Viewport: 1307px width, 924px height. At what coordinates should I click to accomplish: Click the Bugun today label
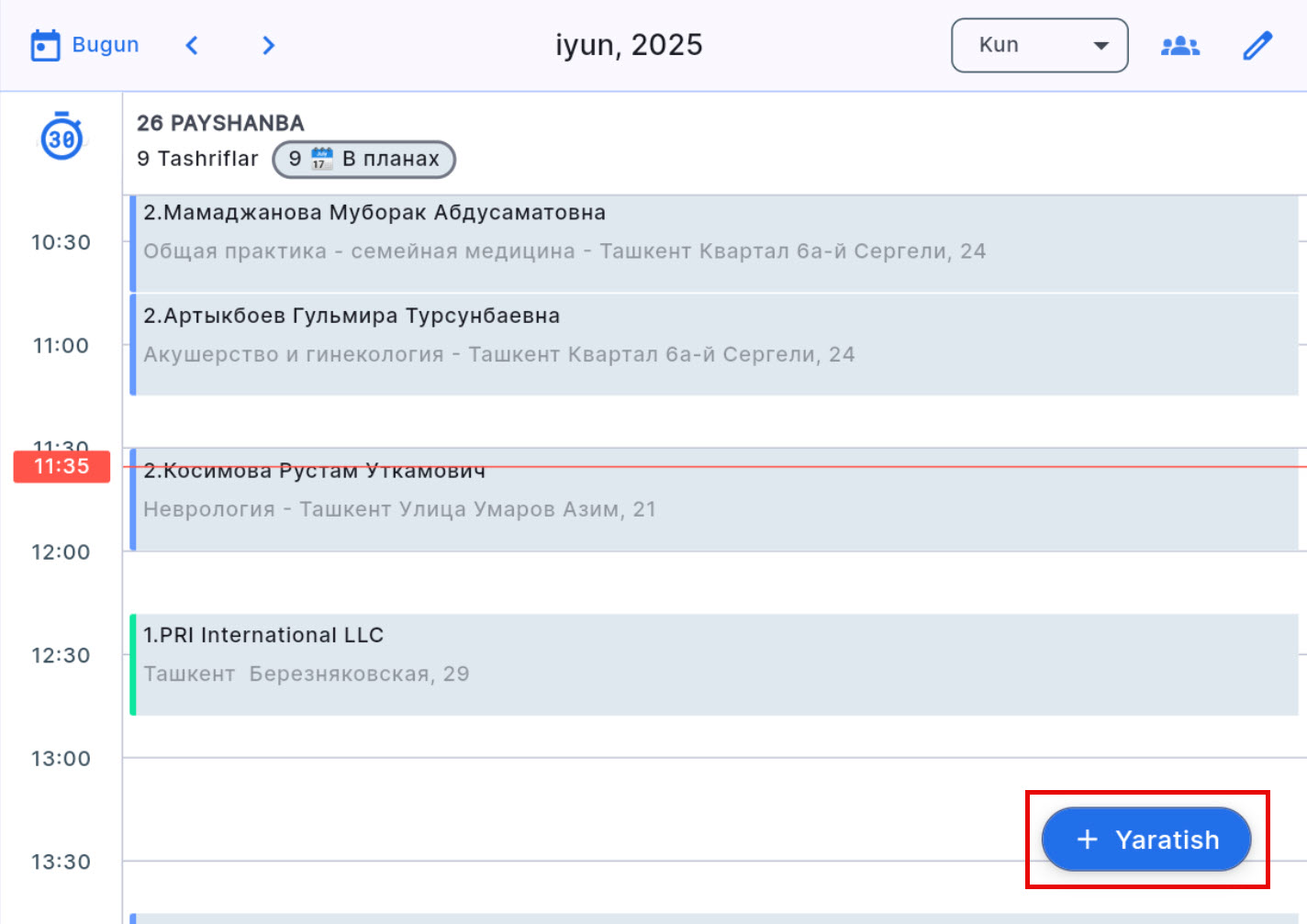106,45
